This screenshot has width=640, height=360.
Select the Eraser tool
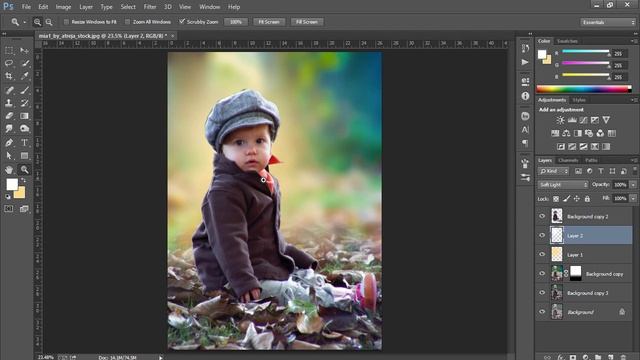click(x=9, y=116)
